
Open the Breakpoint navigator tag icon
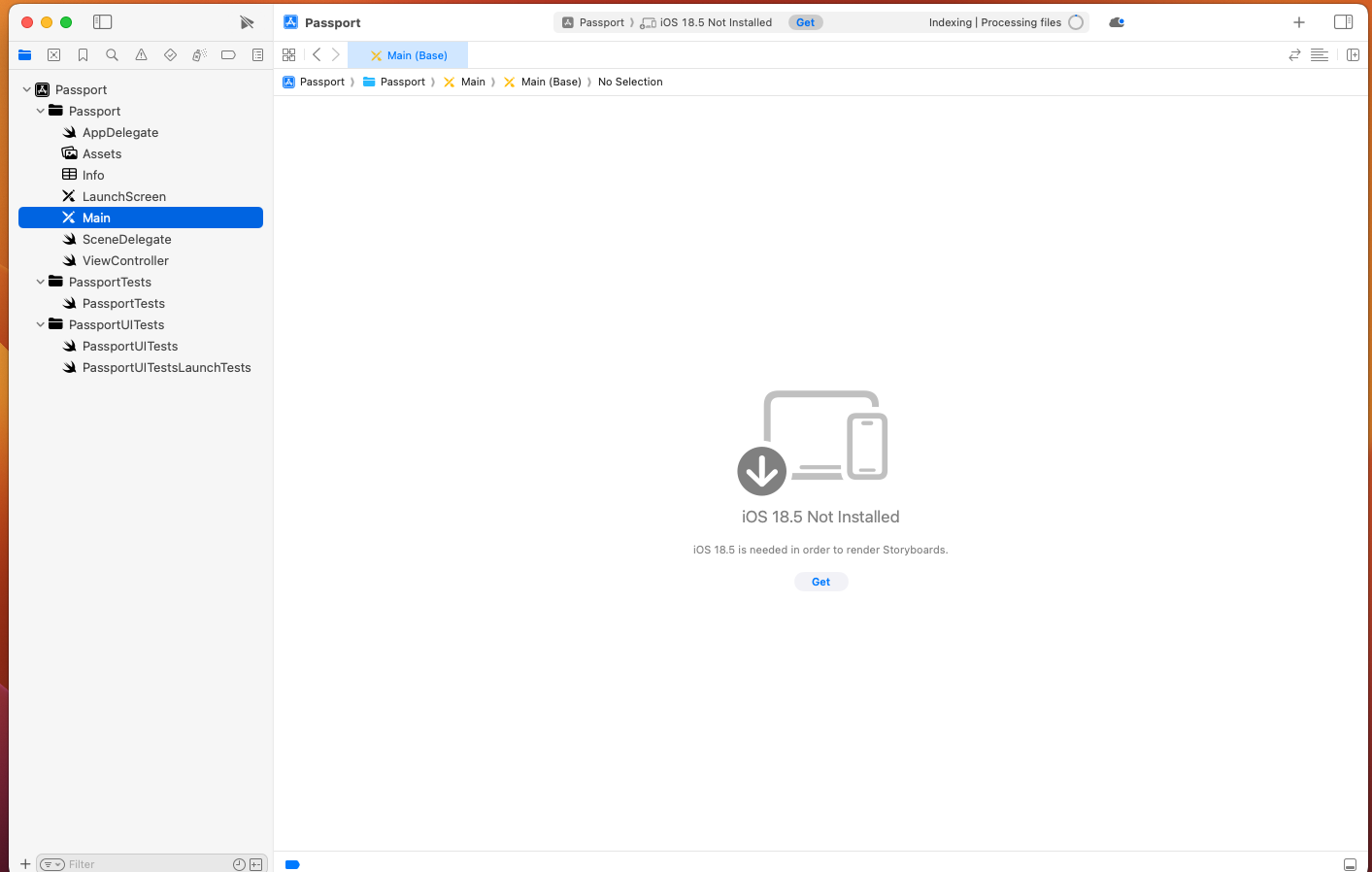[x=228, y=54]
